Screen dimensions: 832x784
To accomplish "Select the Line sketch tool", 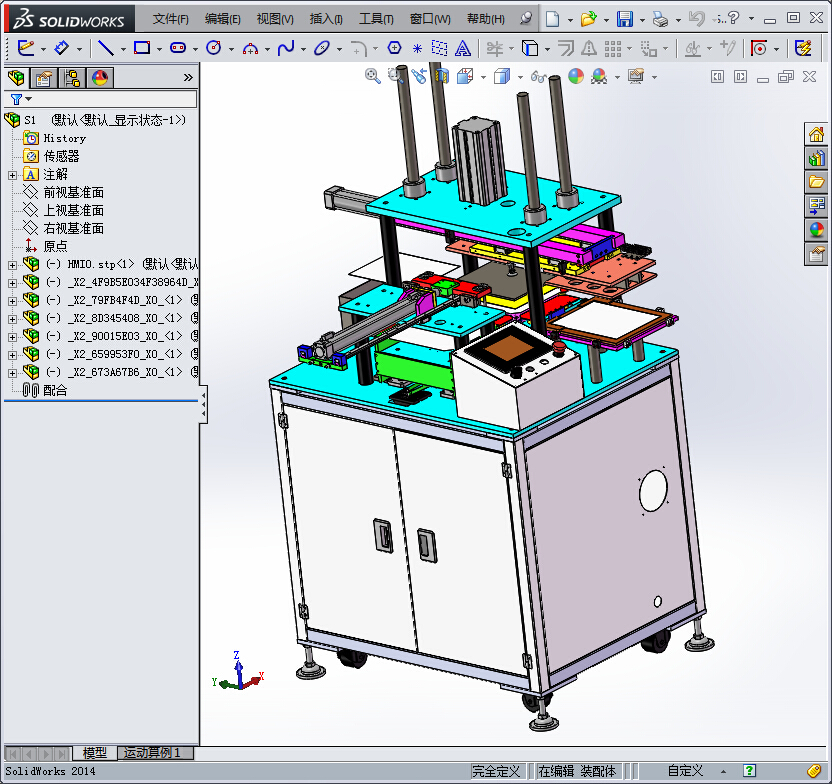I will [106, 48].
